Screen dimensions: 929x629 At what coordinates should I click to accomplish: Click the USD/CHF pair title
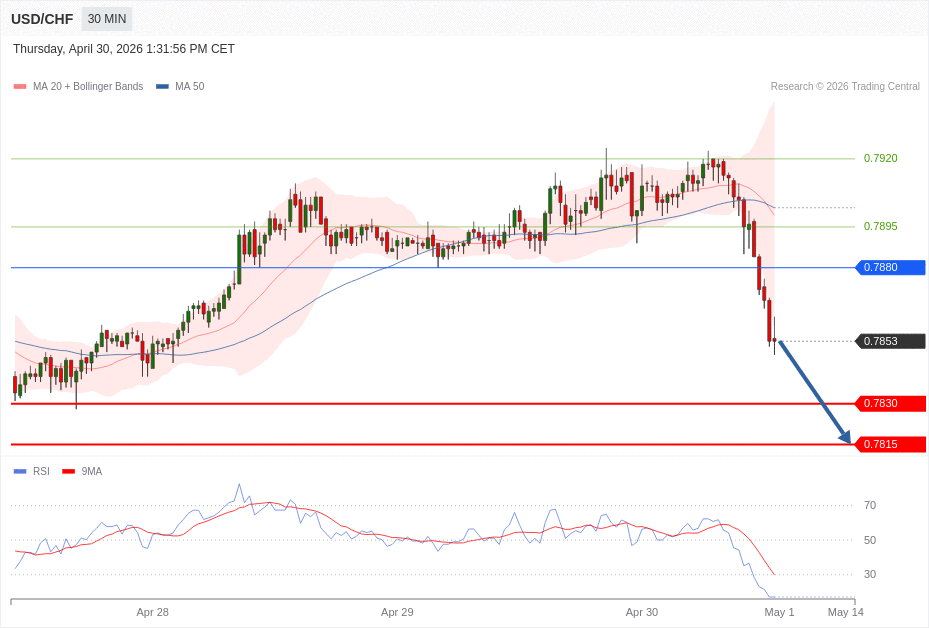42,19
